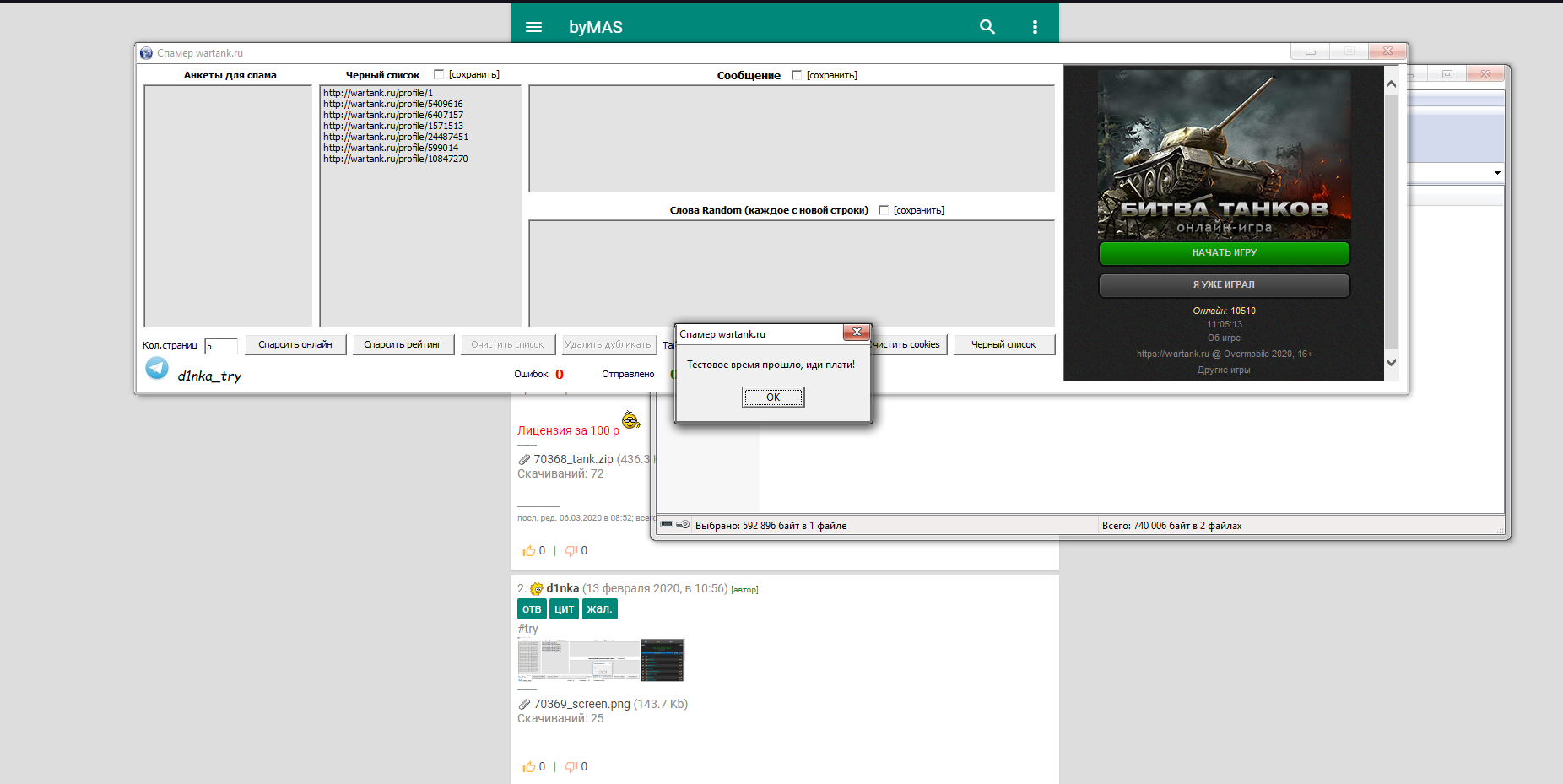Select blacklist entry http://wartank.ru/profile/10847270
Screen dimensions: 1563x784
396,159
